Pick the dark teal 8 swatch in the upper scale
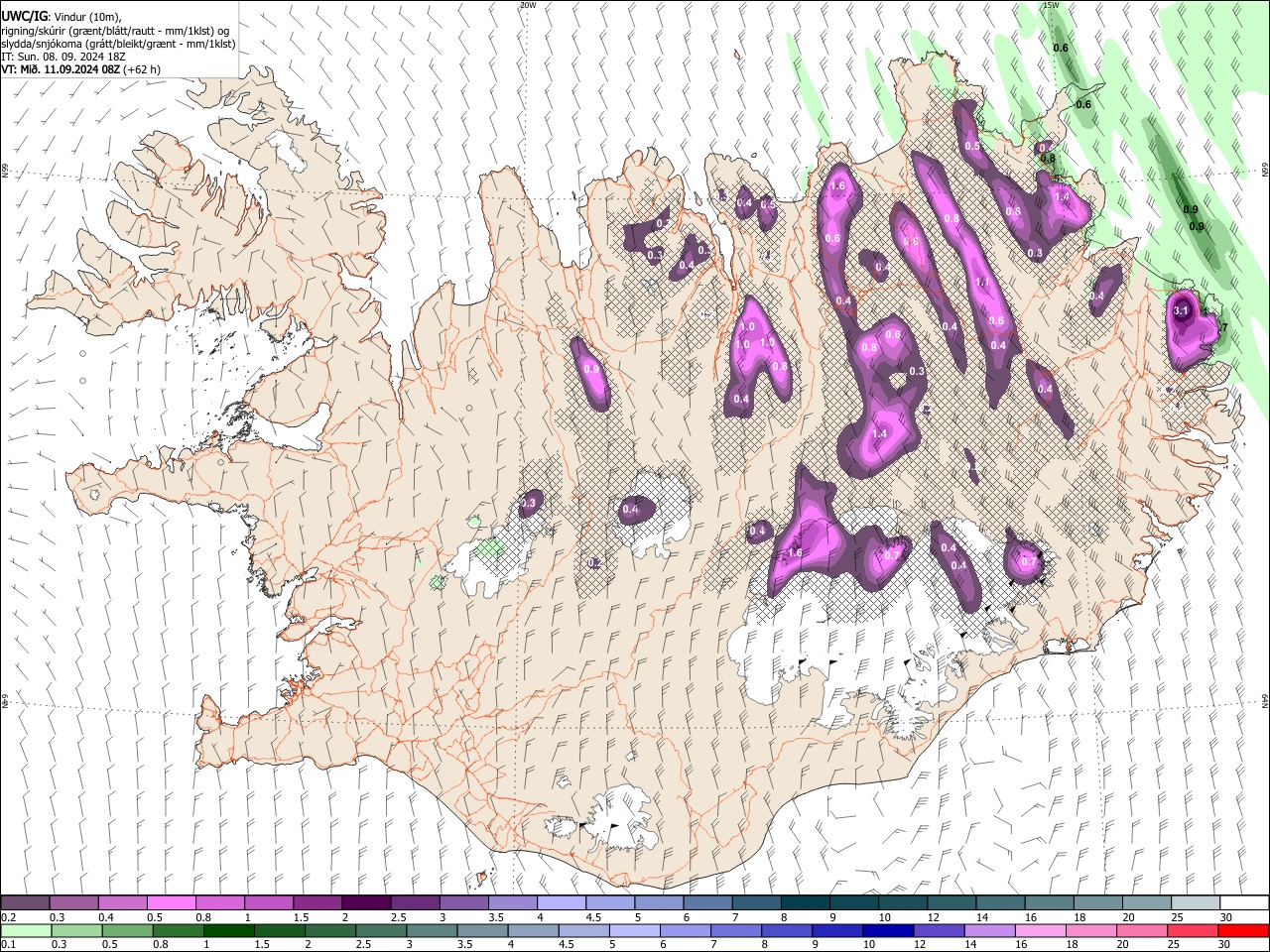This screenshot has width=1270, height=952. point(805,902)
